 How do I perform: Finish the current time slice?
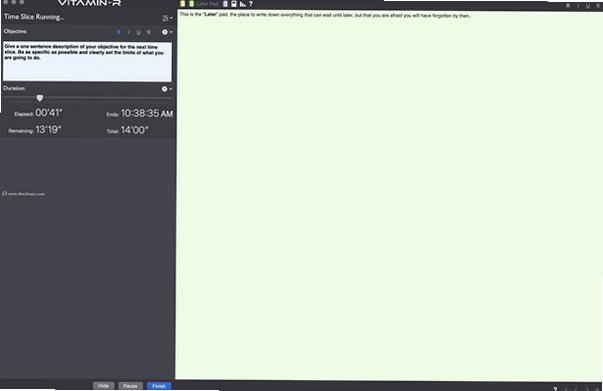[x=159, y=386]
